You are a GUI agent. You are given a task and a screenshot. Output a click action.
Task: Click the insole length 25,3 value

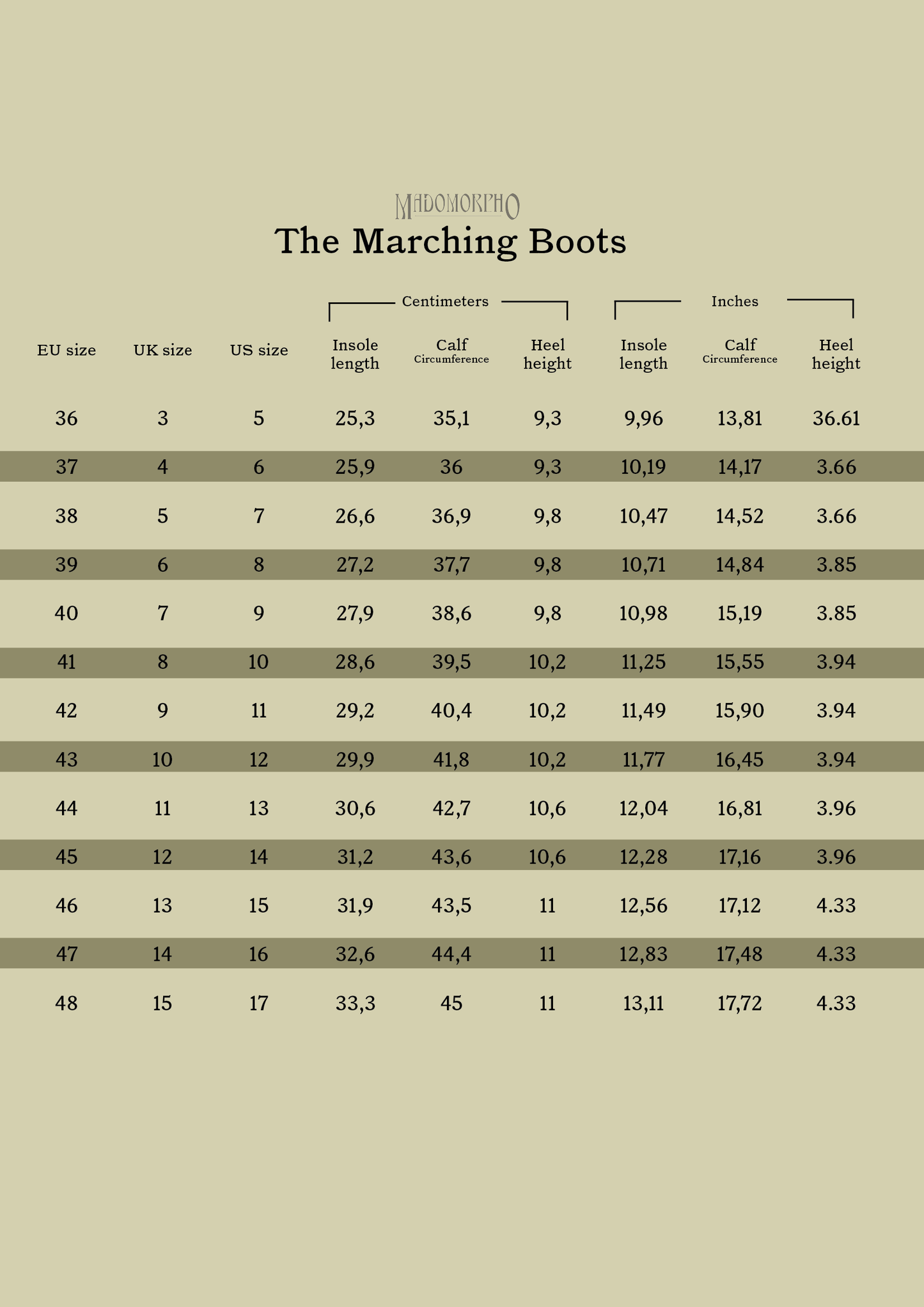[355, 418]
